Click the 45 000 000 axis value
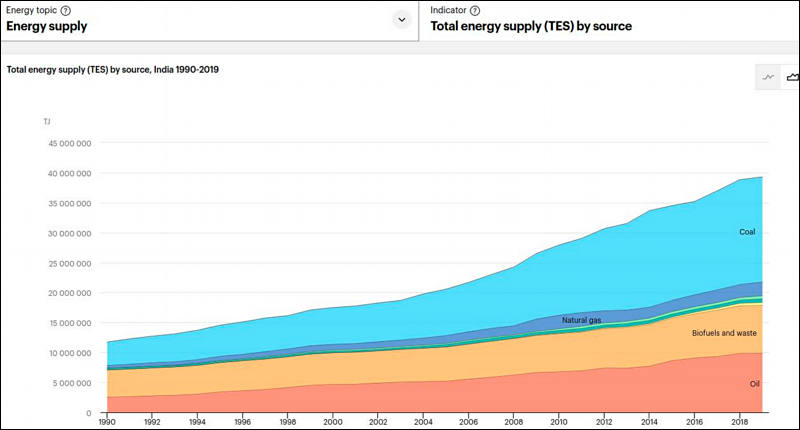Viewport: 800px width, 430px height. click(x=70, y=143)
